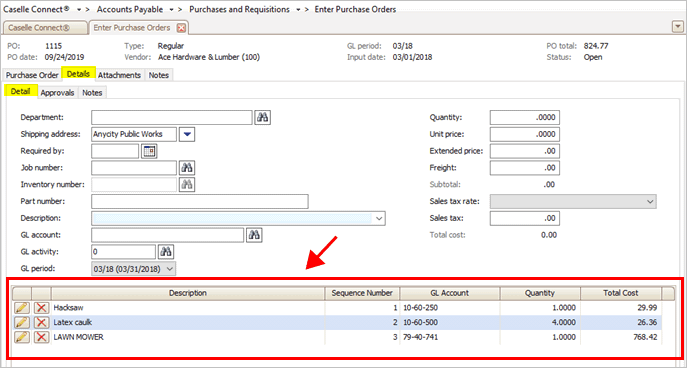Edit the Hacksaw line with pencil icon
This screenshot has height=368, width=687.
pyautogui.click(x=22, y=308)
